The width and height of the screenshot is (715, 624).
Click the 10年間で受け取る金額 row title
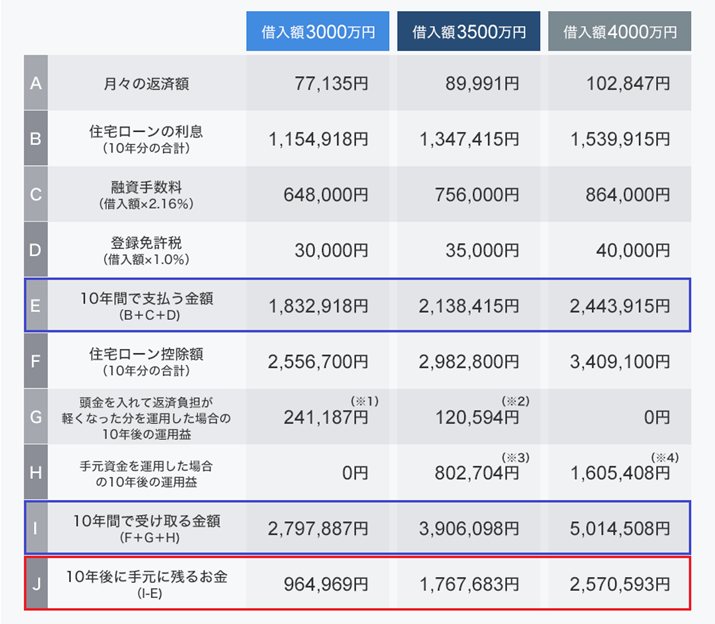pyautogui.click(x=147, y=520)
